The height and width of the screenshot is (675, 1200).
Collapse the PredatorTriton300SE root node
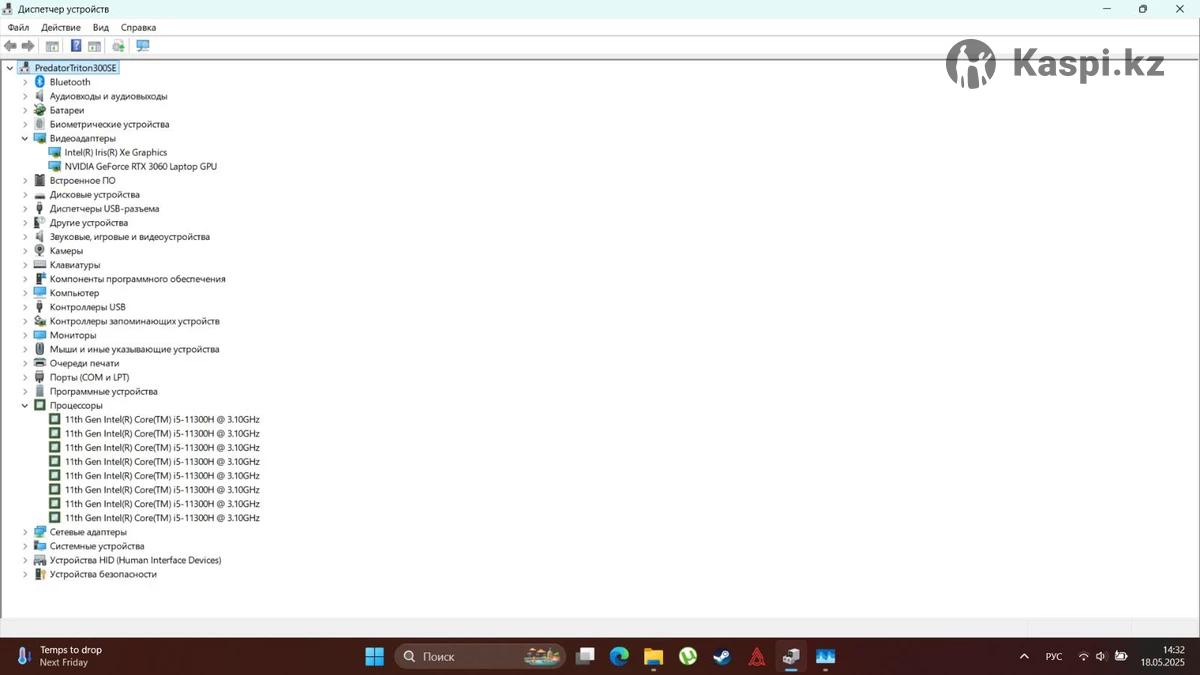[x=10, y=68]
